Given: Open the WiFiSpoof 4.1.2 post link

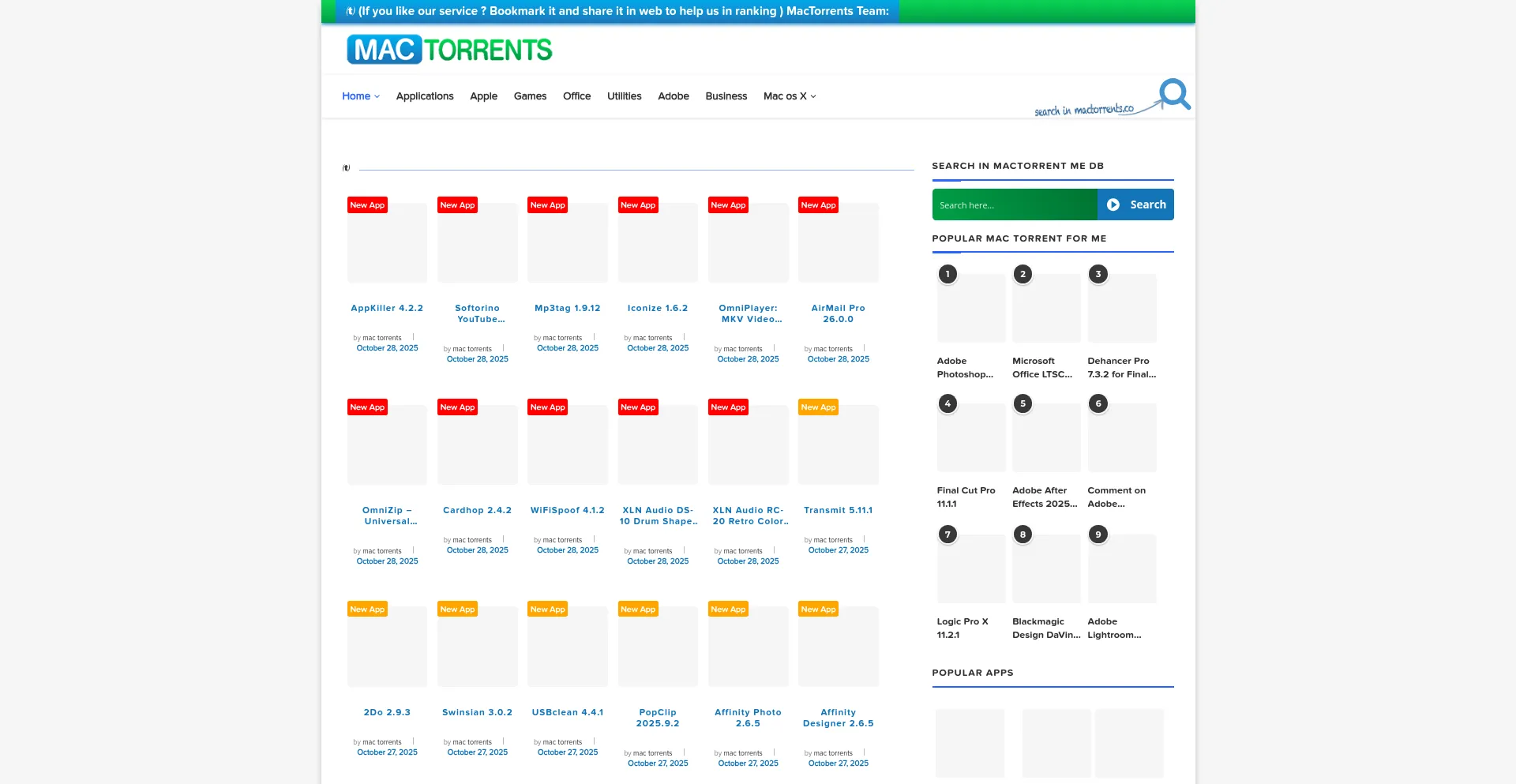Looking at the screenshot, I should click(567, 510).
